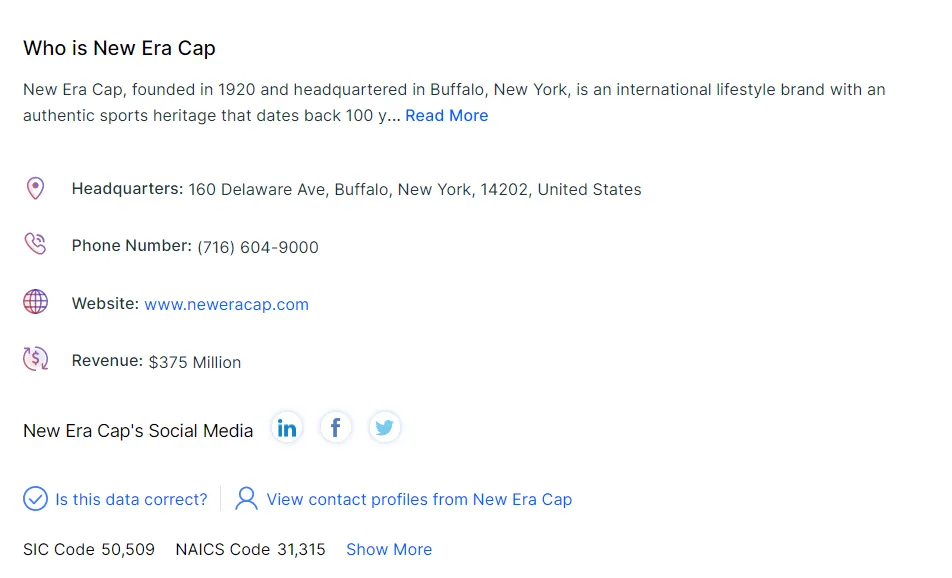Click the "Is this data correct?" link

pyautogui.click(x=131, y=500)
